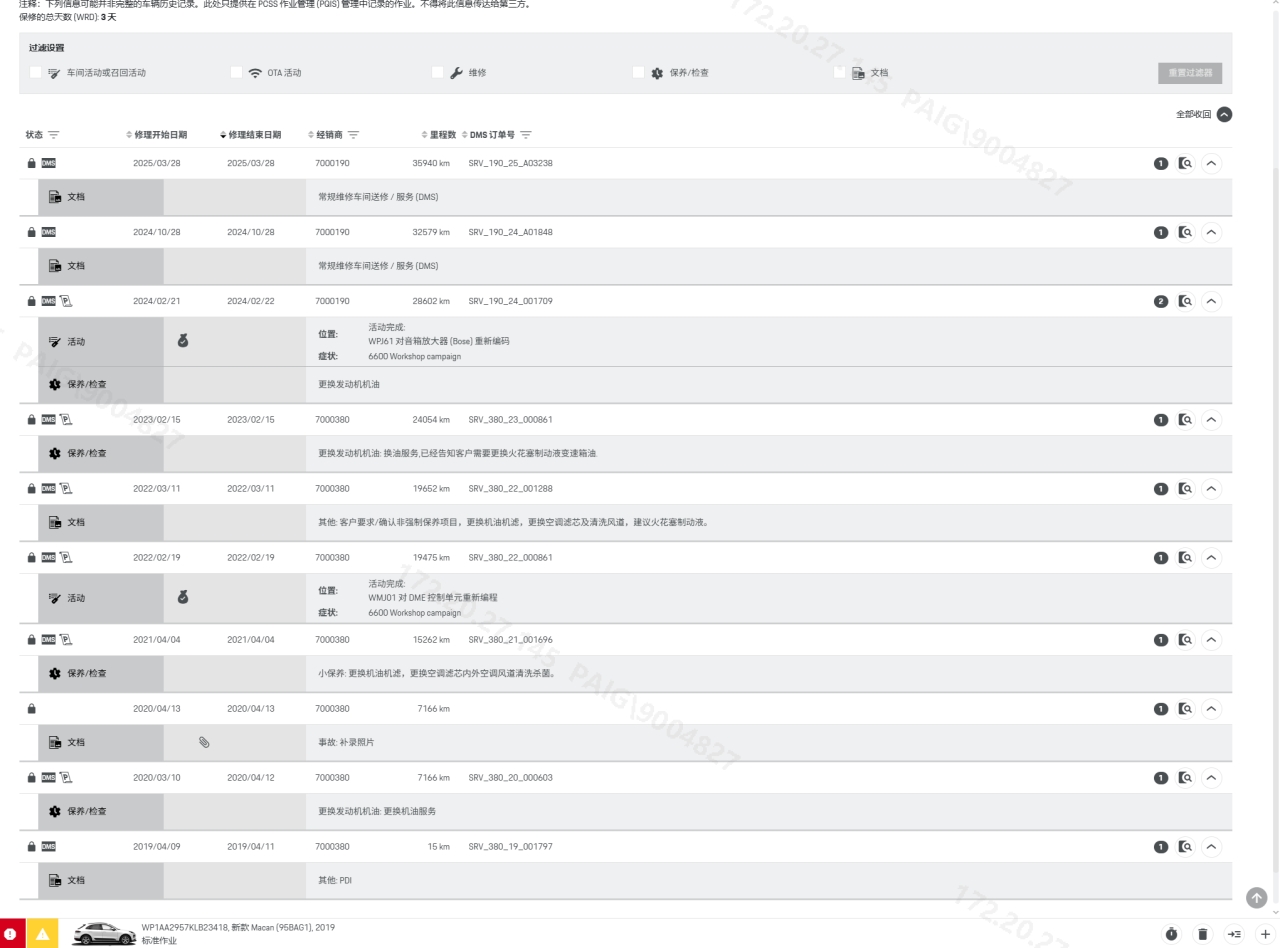
Task: Sort by 里程数 column header
Action: [438, 135]
